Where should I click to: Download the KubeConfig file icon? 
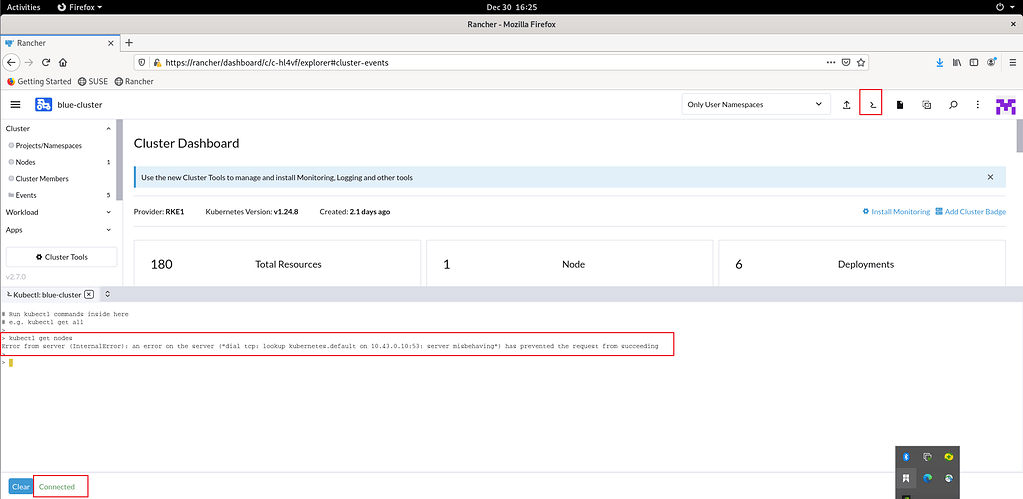899,104
